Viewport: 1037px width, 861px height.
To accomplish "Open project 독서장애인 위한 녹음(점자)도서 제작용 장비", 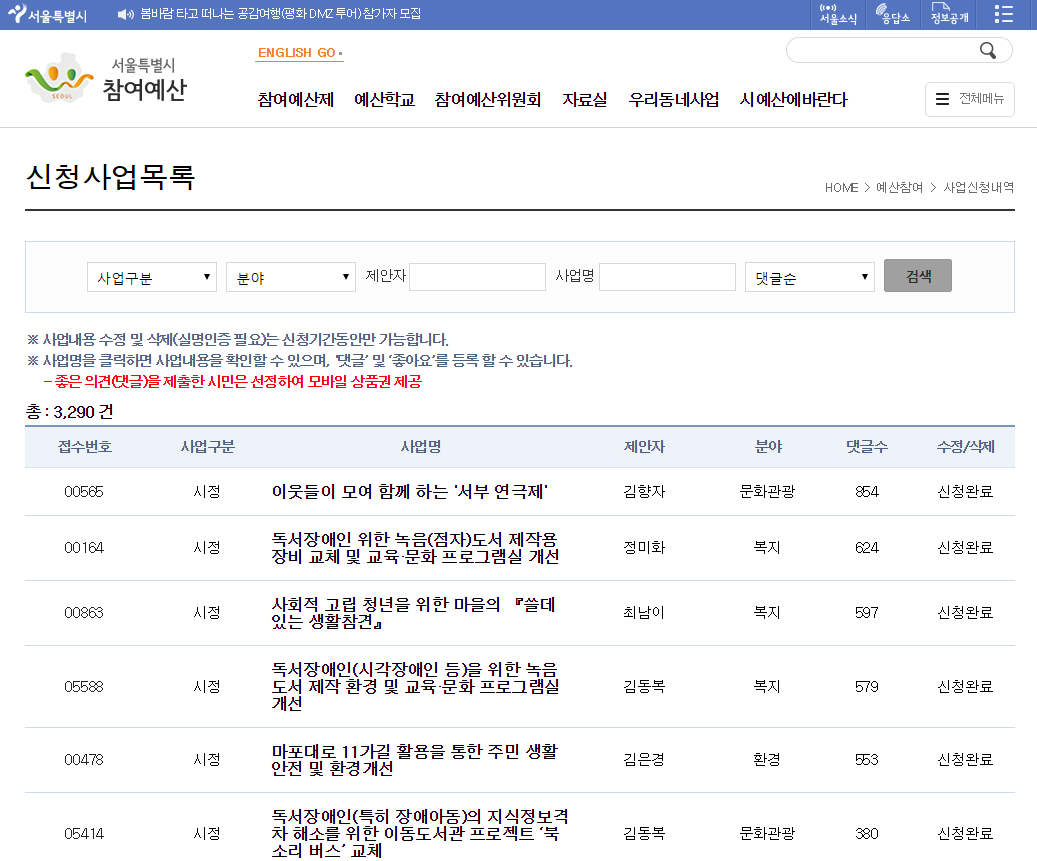I will (415, 548).
